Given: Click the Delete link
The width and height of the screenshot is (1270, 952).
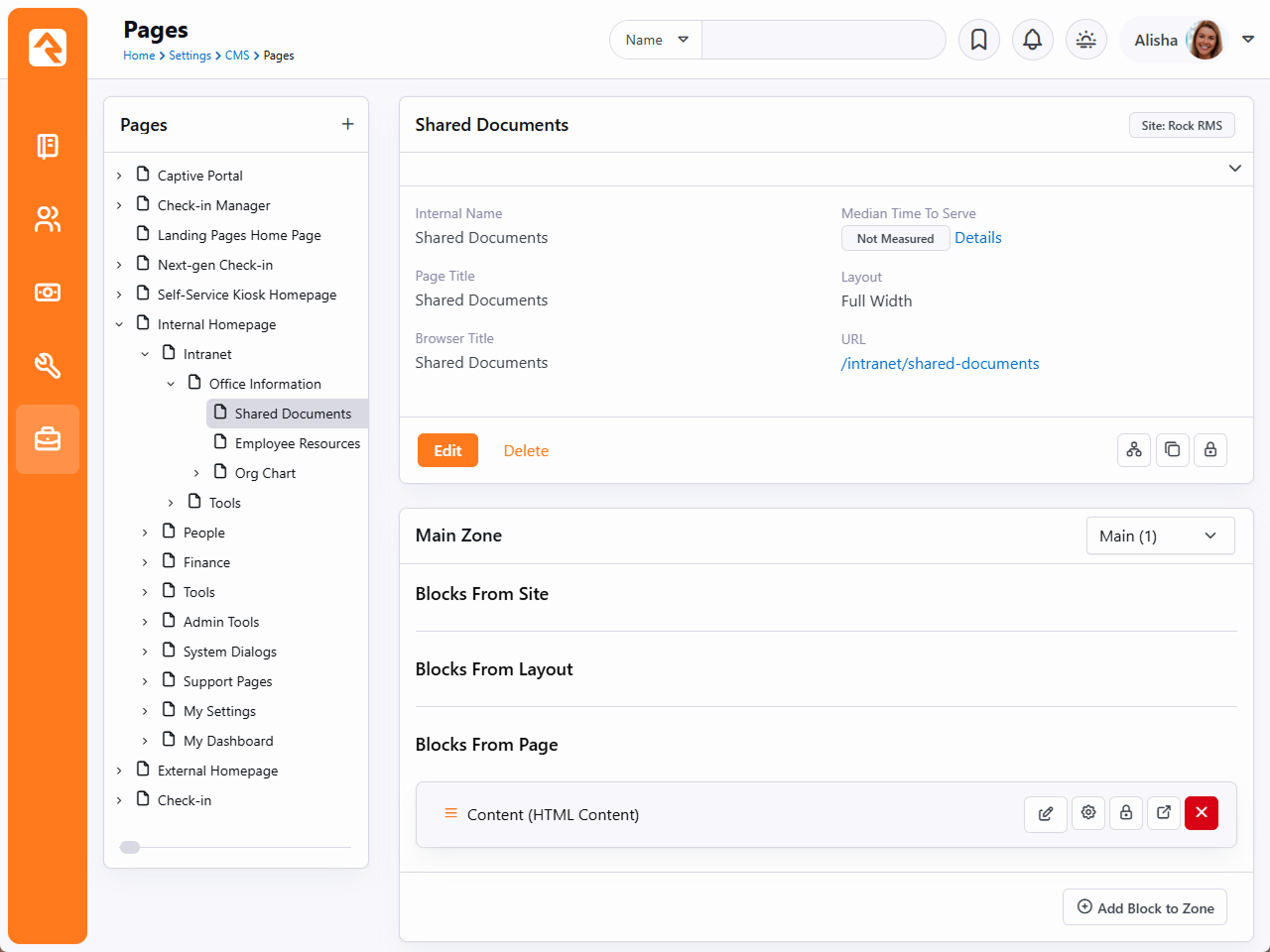Looking at the screenshot, I should coord(526,451).
